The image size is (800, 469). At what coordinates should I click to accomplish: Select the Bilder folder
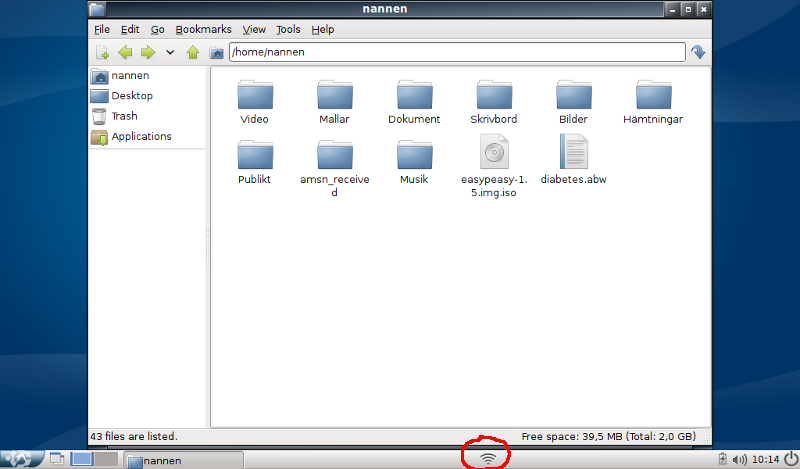[x=573, y=102]
